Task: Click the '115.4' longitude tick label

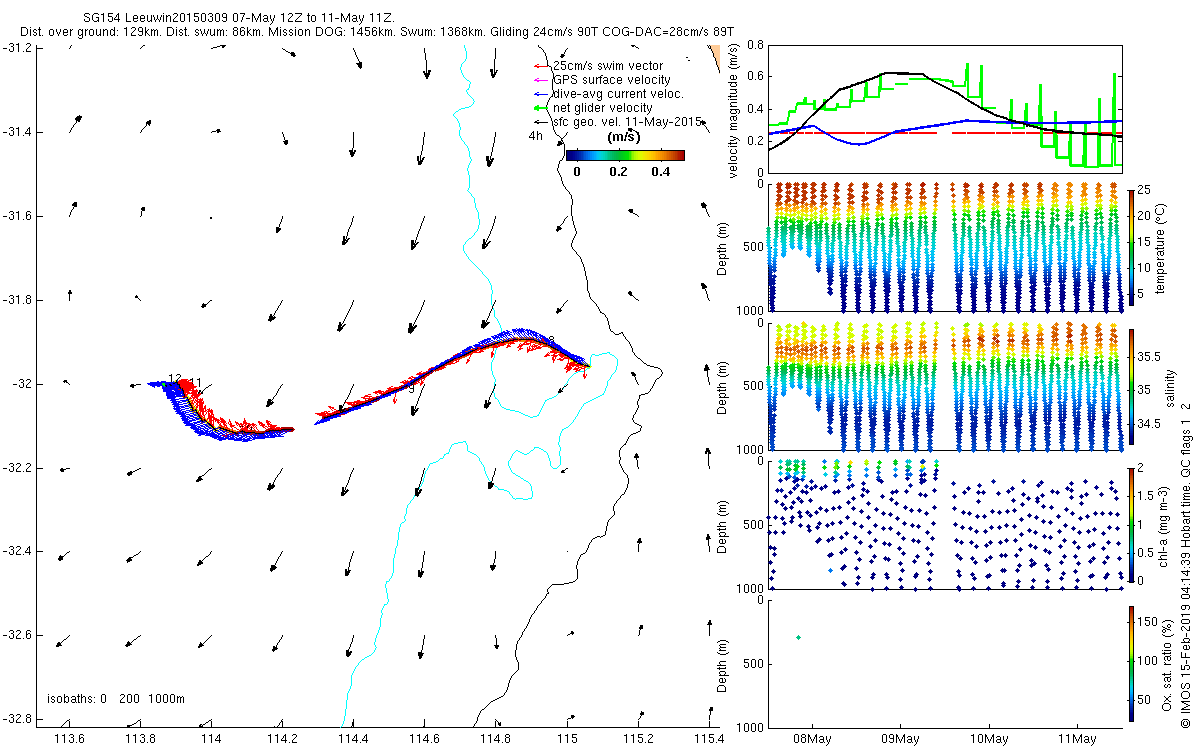Action: pos(707,739)
